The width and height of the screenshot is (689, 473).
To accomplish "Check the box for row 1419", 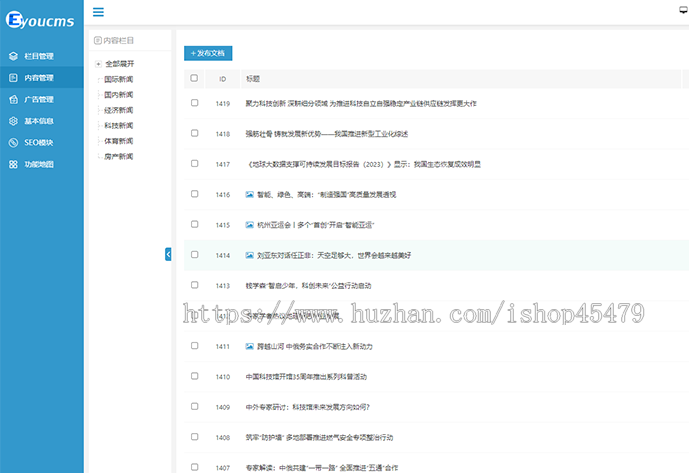I will [194, 103].
